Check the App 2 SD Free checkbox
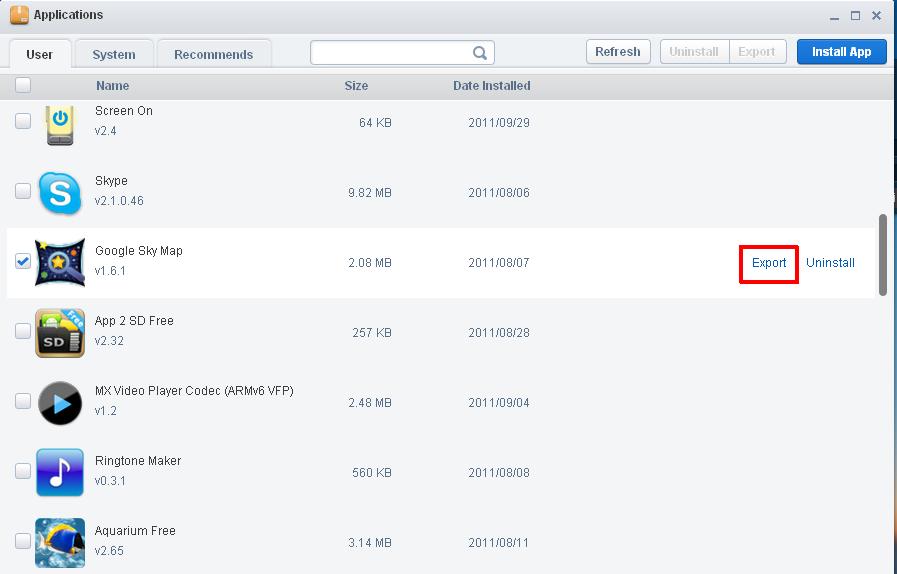This screenshot has width=897, height=574. pos(23,331)
